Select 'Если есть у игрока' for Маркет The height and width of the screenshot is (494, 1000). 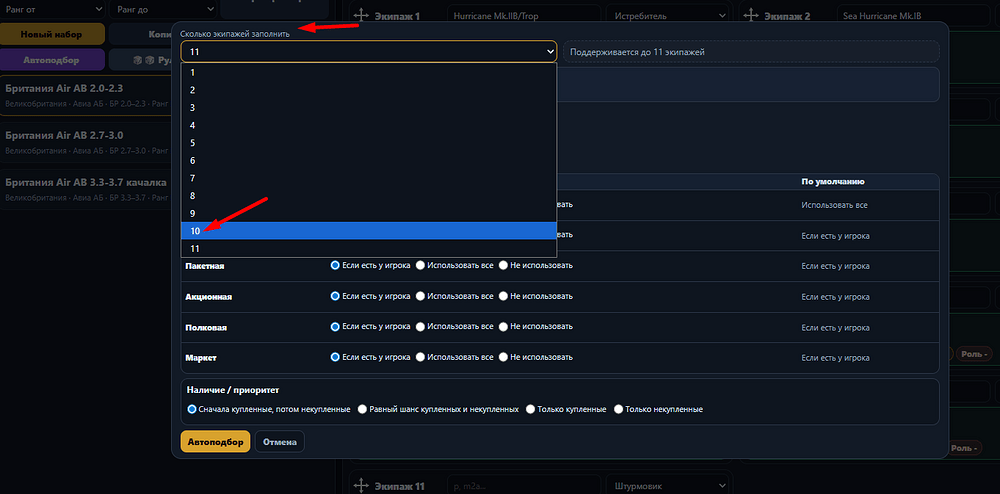(335, 357)
